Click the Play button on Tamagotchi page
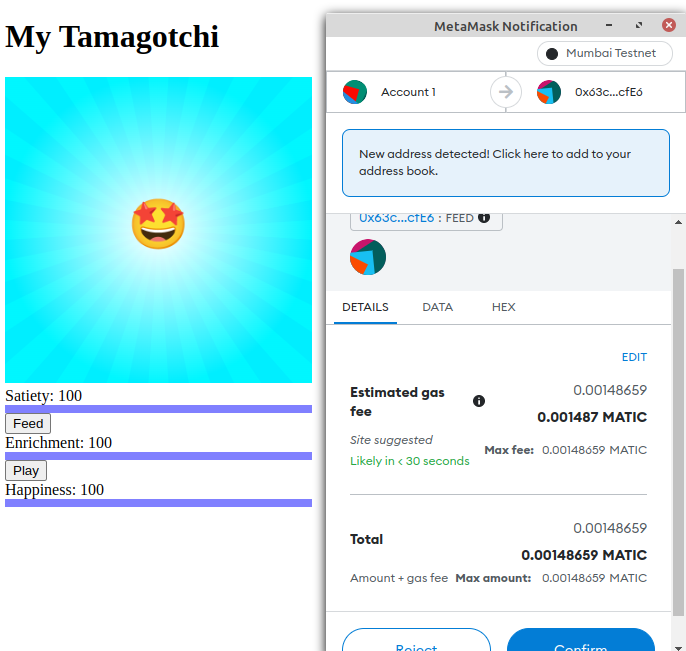686x651 pixels. pyautogui.click(x=26, y=470)
